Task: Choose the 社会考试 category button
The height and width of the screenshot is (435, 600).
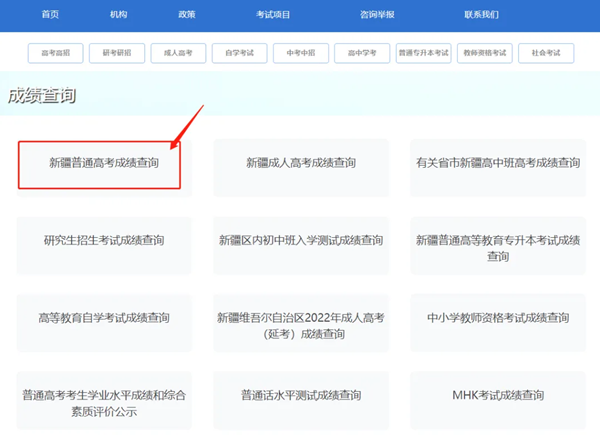Action: pos(546,52)
